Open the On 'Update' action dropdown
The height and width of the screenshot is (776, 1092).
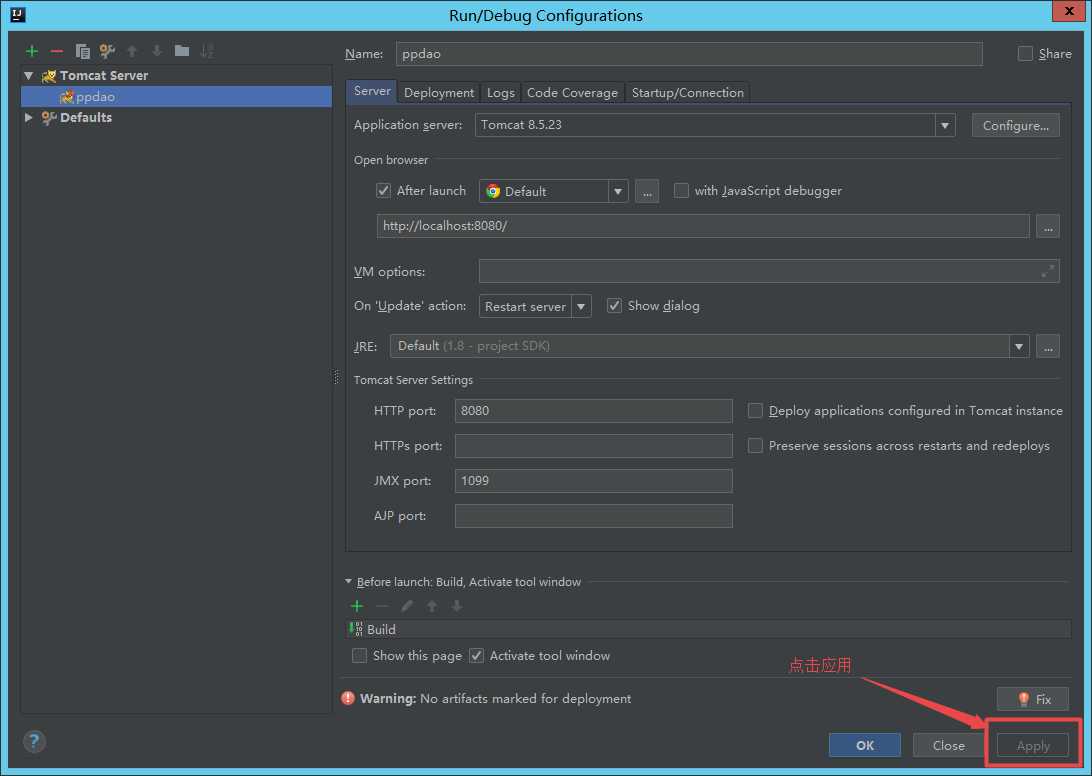coord(581,306)
